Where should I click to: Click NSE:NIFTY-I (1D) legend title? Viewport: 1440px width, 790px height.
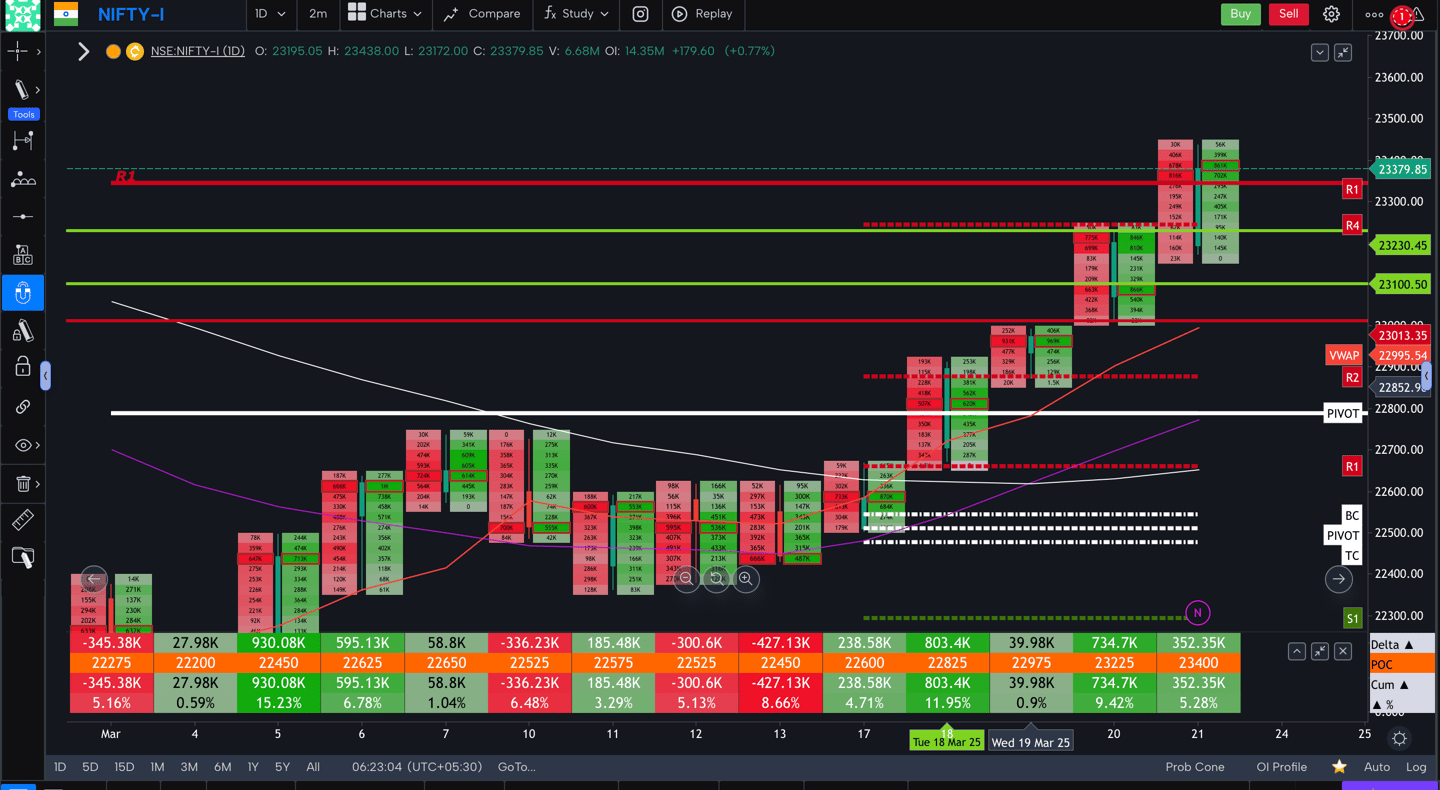point(198,51)
